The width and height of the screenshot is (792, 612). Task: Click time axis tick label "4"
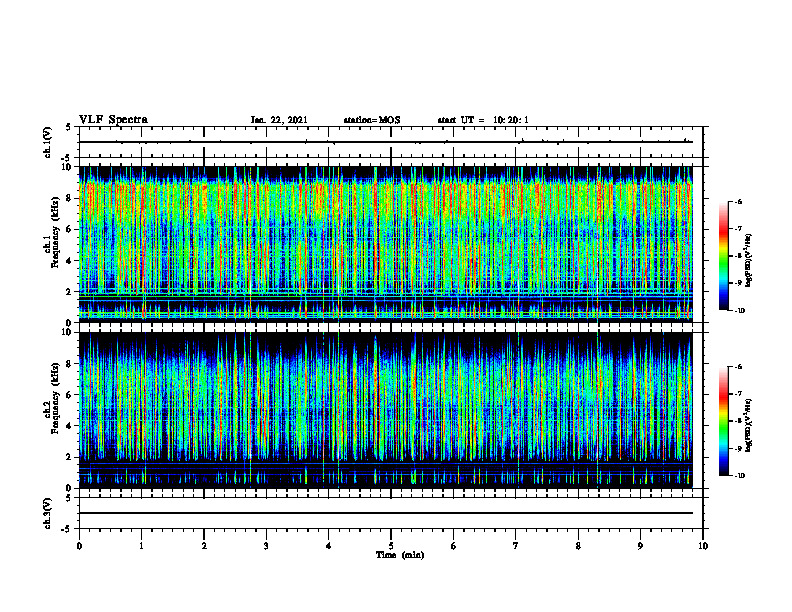tap(329, 546)
